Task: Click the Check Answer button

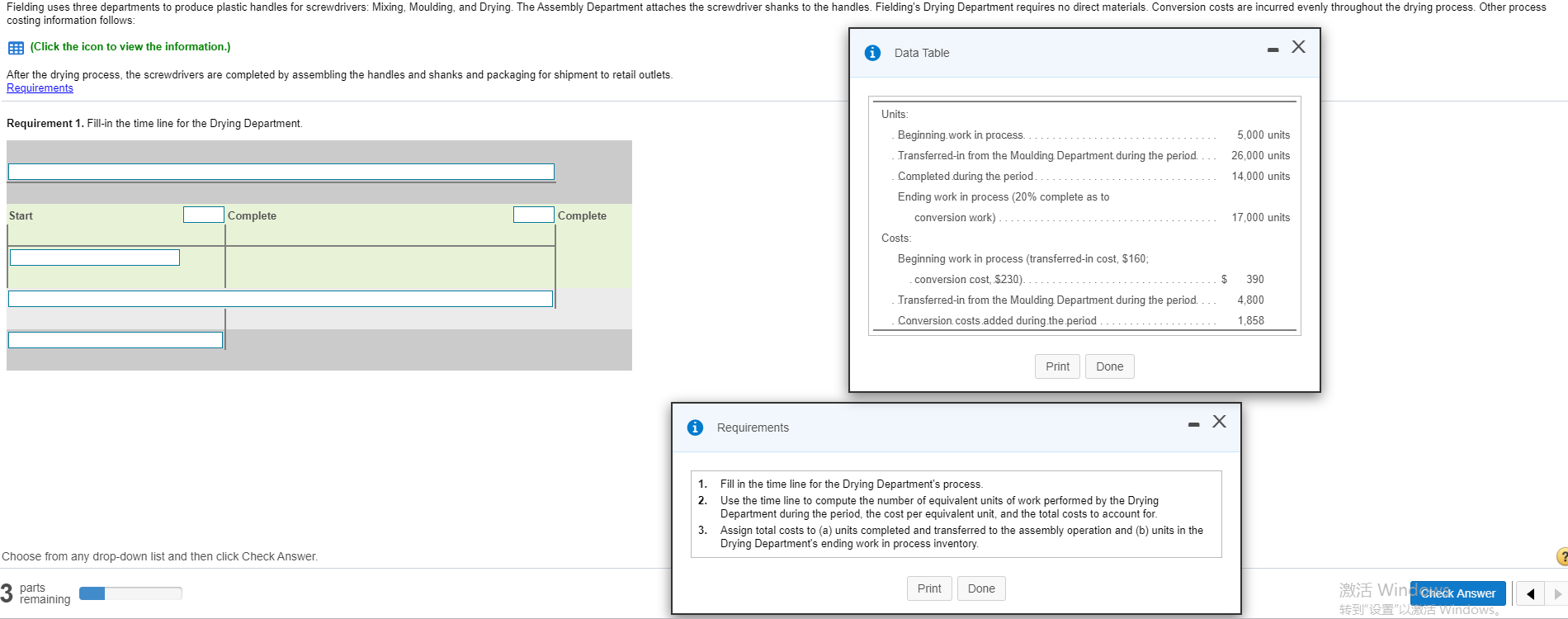Action: click(x=1457, y=593)
